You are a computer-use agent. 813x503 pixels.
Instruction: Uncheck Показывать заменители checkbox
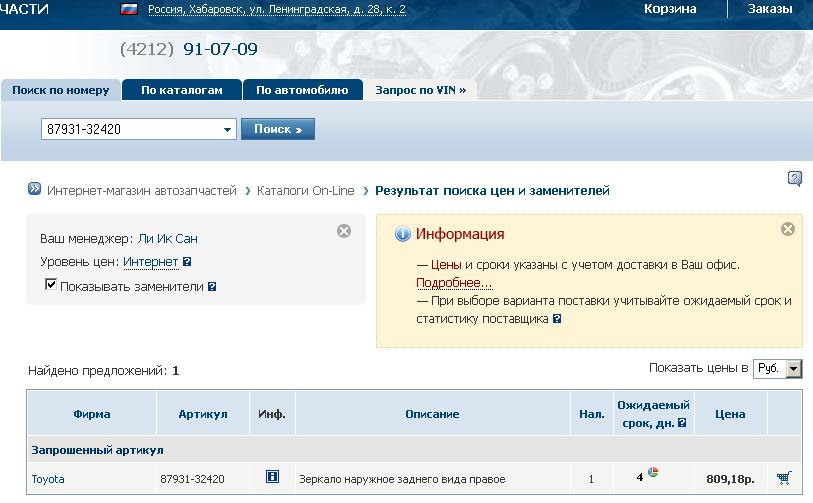pyautogui.click(x=51, y=286)
